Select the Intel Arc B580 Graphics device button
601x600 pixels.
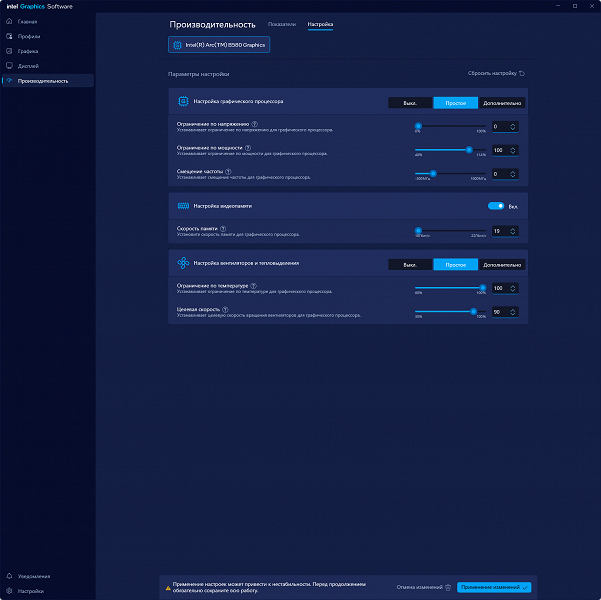tap(219, 45)
